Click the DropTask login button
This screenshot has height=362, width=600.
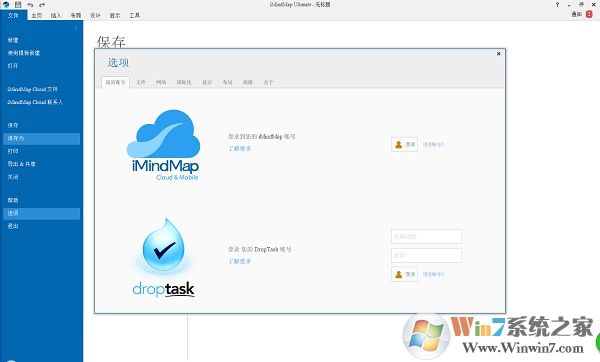click(x=404, y=274)
